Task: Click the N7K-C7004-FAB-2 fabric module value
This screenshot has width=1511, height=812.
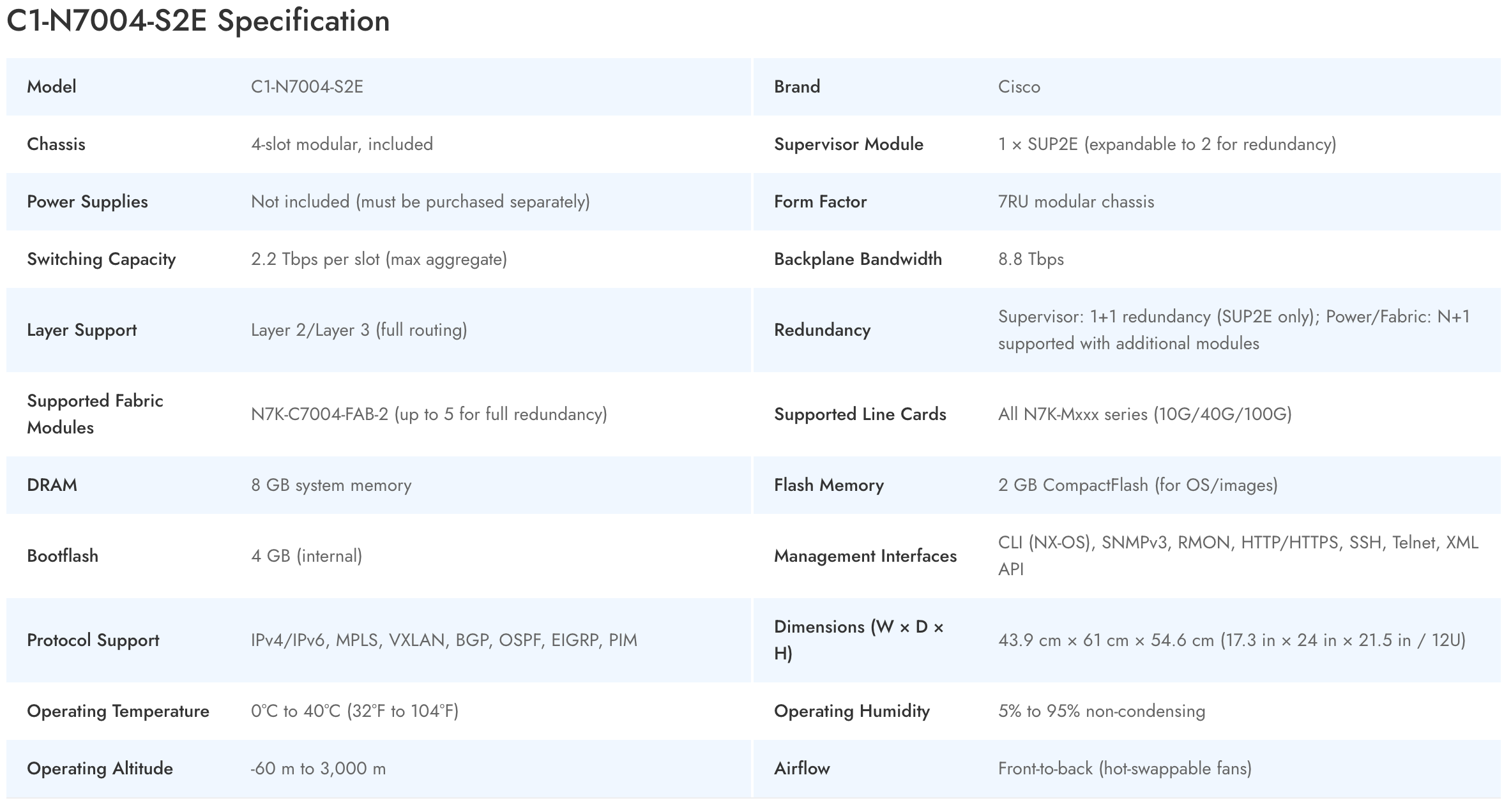Action: tap(429, 414)
